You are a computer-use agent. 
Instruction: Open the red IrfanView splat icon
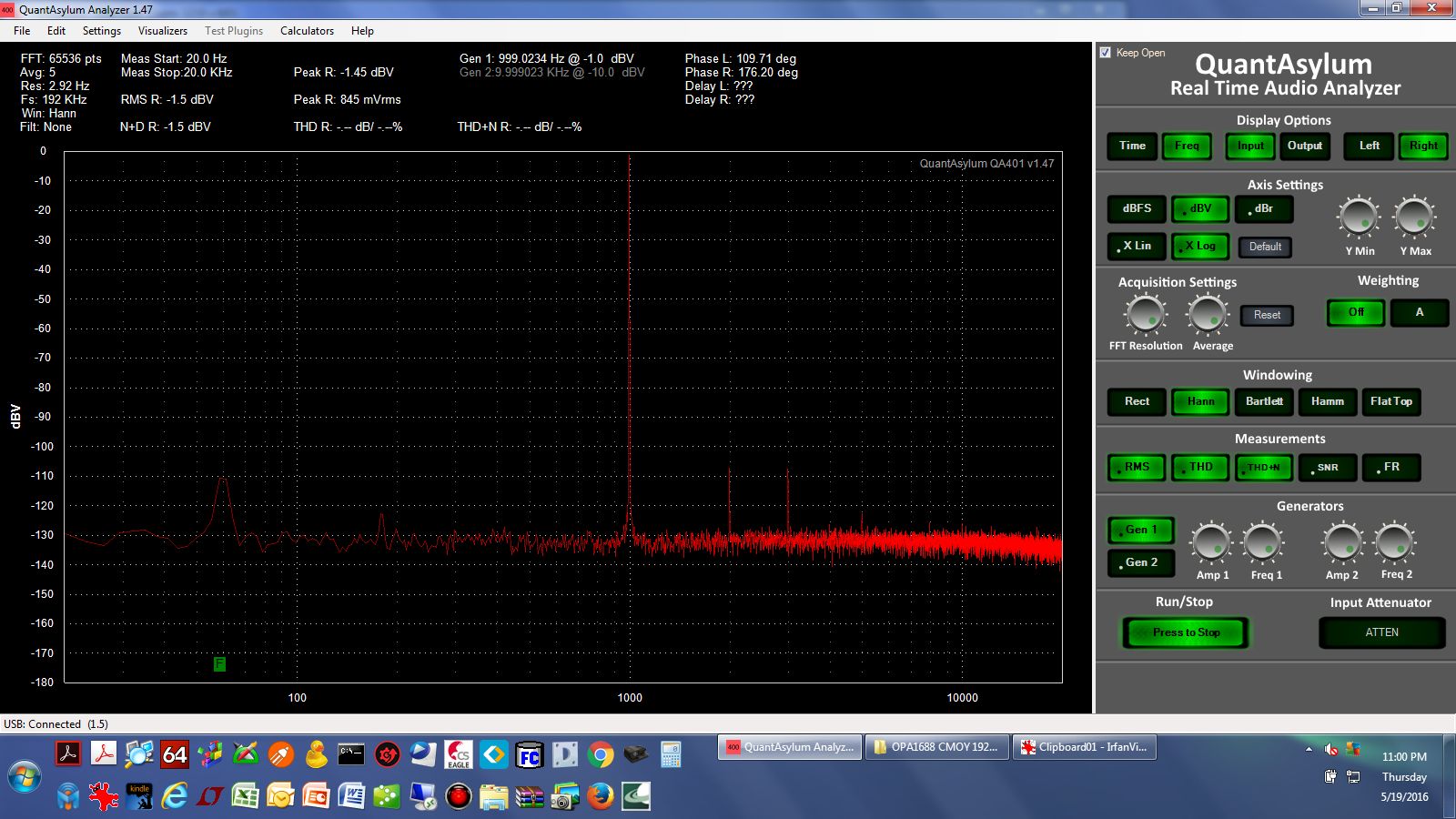click(x=104, y=797)
